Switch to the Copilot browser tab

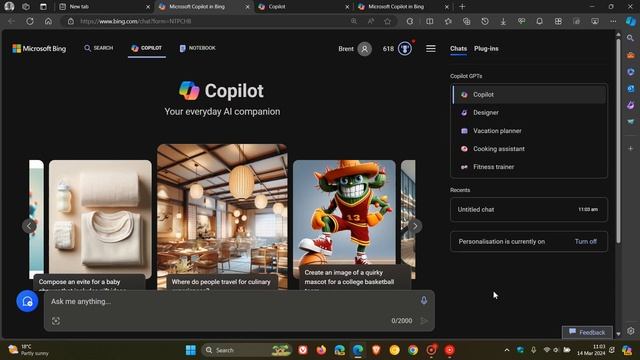click(303, 7)
